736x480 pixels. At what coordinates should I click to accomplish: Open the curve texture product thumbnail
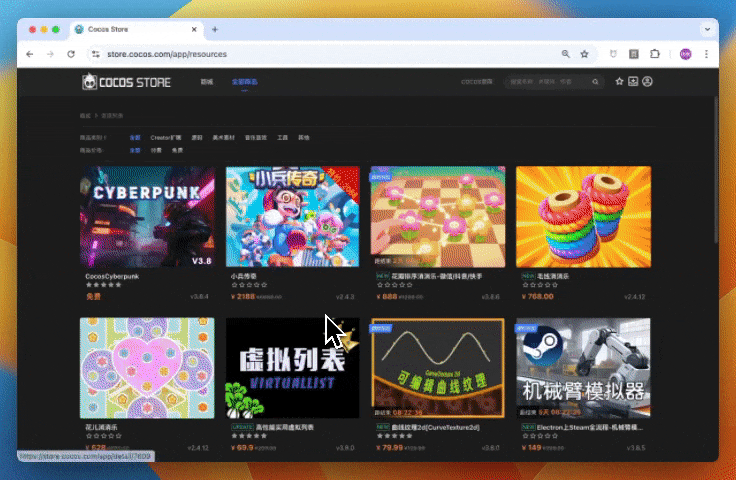438,368
